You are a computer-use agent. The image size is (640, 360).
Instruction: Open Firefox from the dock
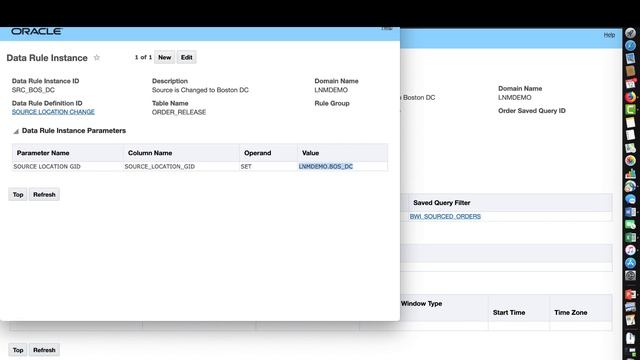[x=631, y=97]
